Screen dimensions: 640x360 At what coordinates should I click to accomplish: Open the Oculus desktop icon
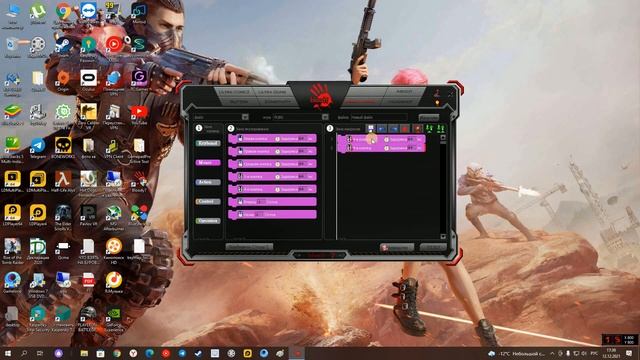pyautogui.click(x=88, y=81)
